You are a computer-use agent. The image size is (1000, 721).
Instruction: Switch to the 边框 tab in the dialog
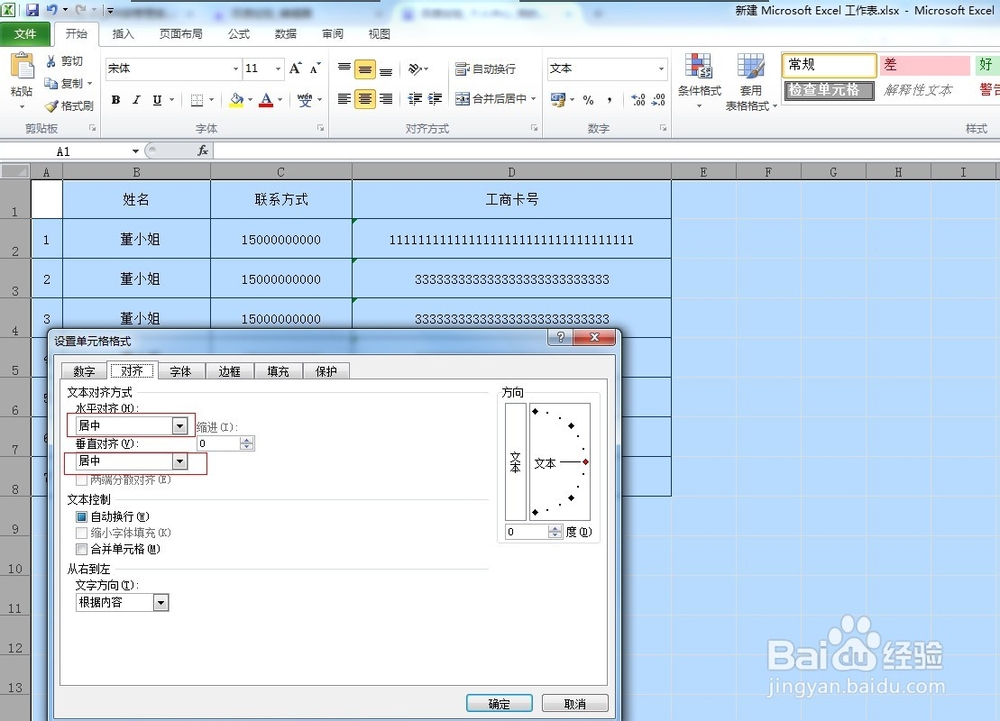pyautogui.click(x=229, y=370)
